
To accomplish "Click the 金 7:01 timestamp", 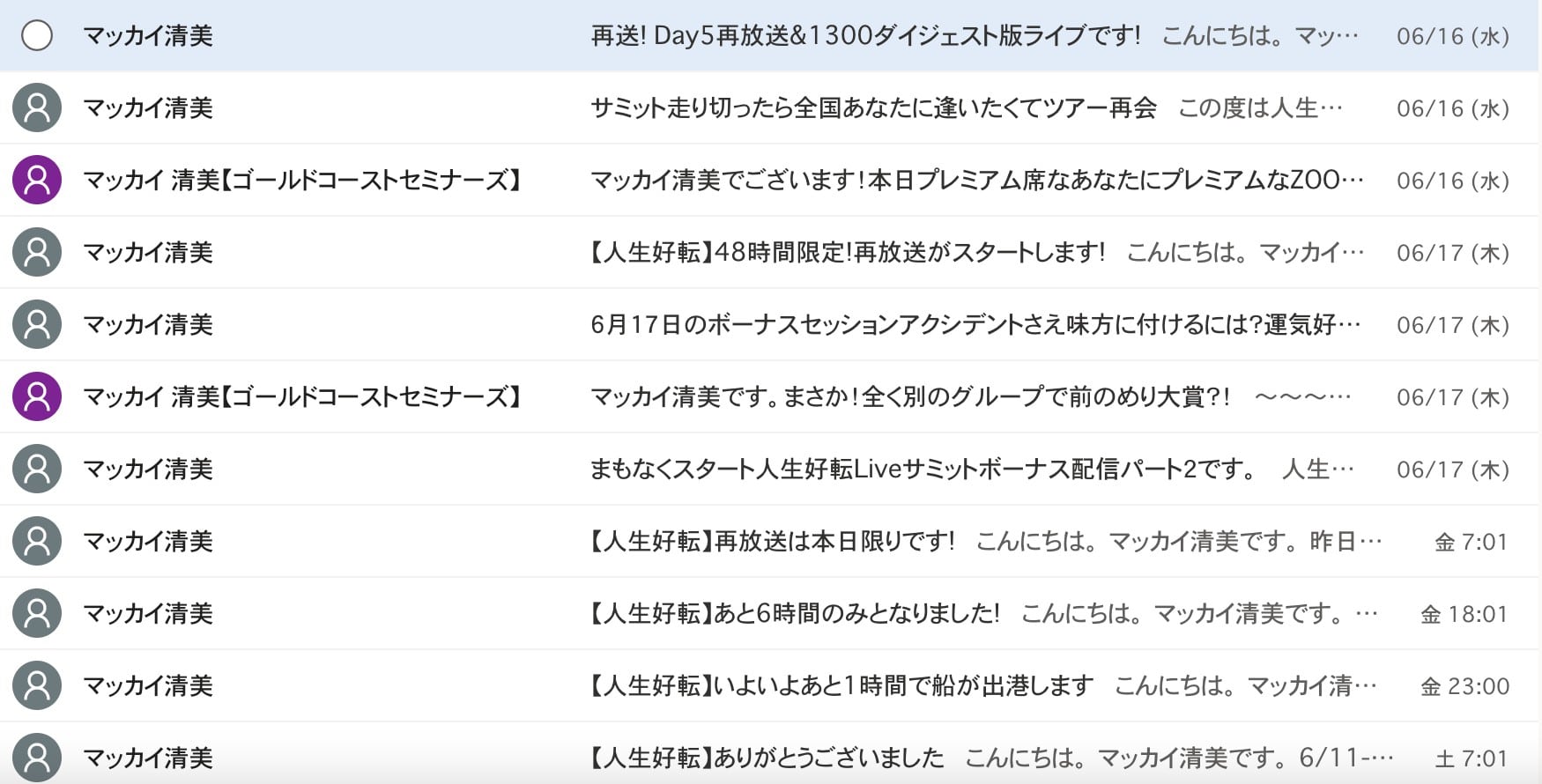I will click(1471, 542).
